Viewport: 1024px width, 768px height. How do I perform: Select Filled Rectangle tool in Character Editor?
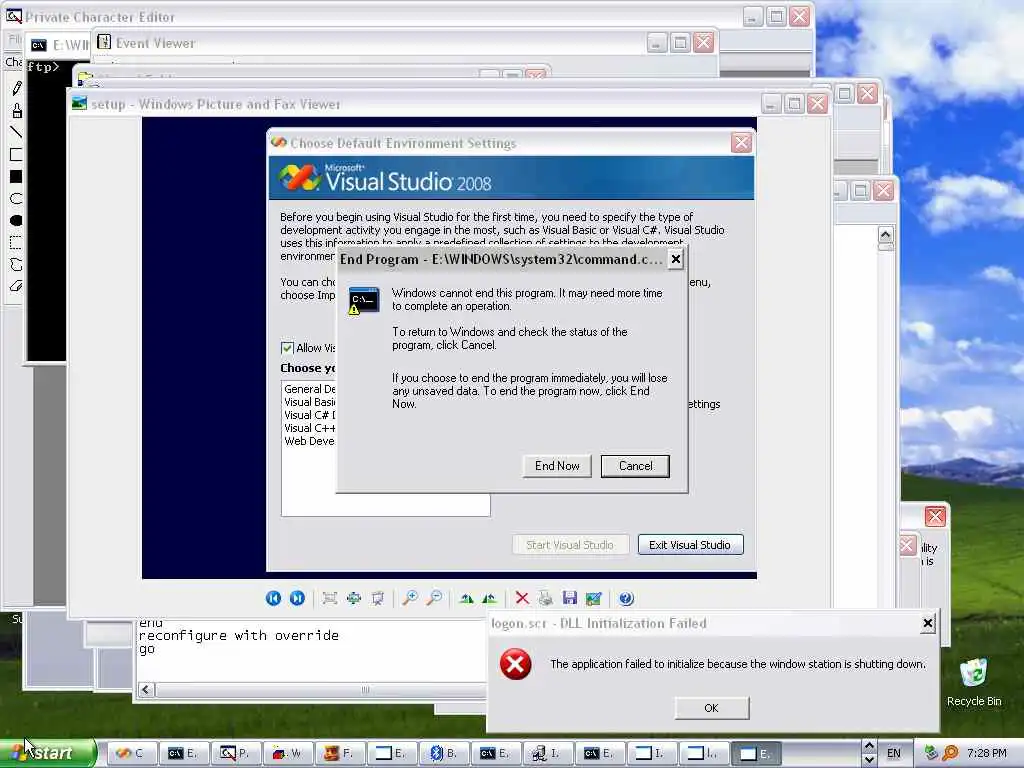point(16,176)
